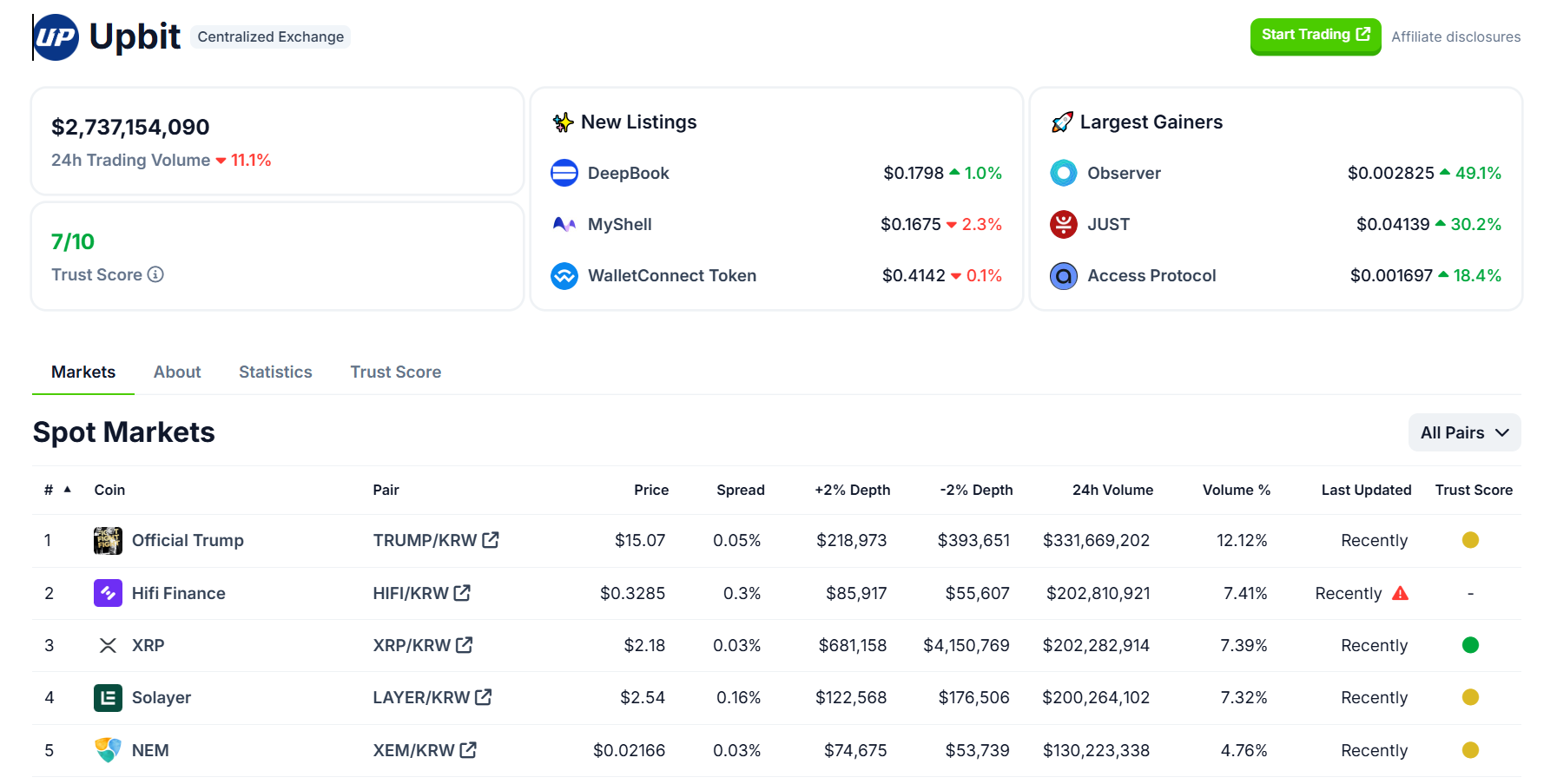The image size is (1557, 784).
Task: Click the Solayer coin icon
Action: (108, 697)
